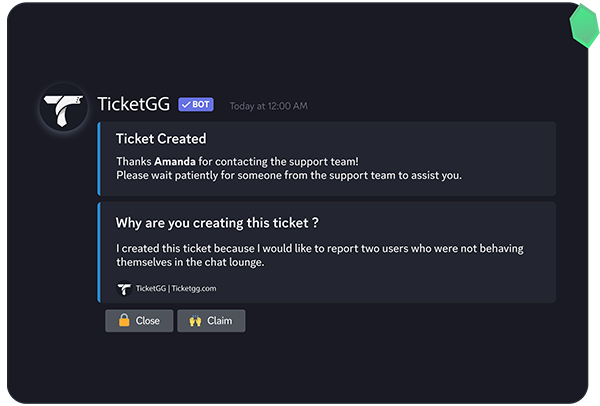
Task: Click the small TicketGG footer logo
Action: (x=124, y=289)
